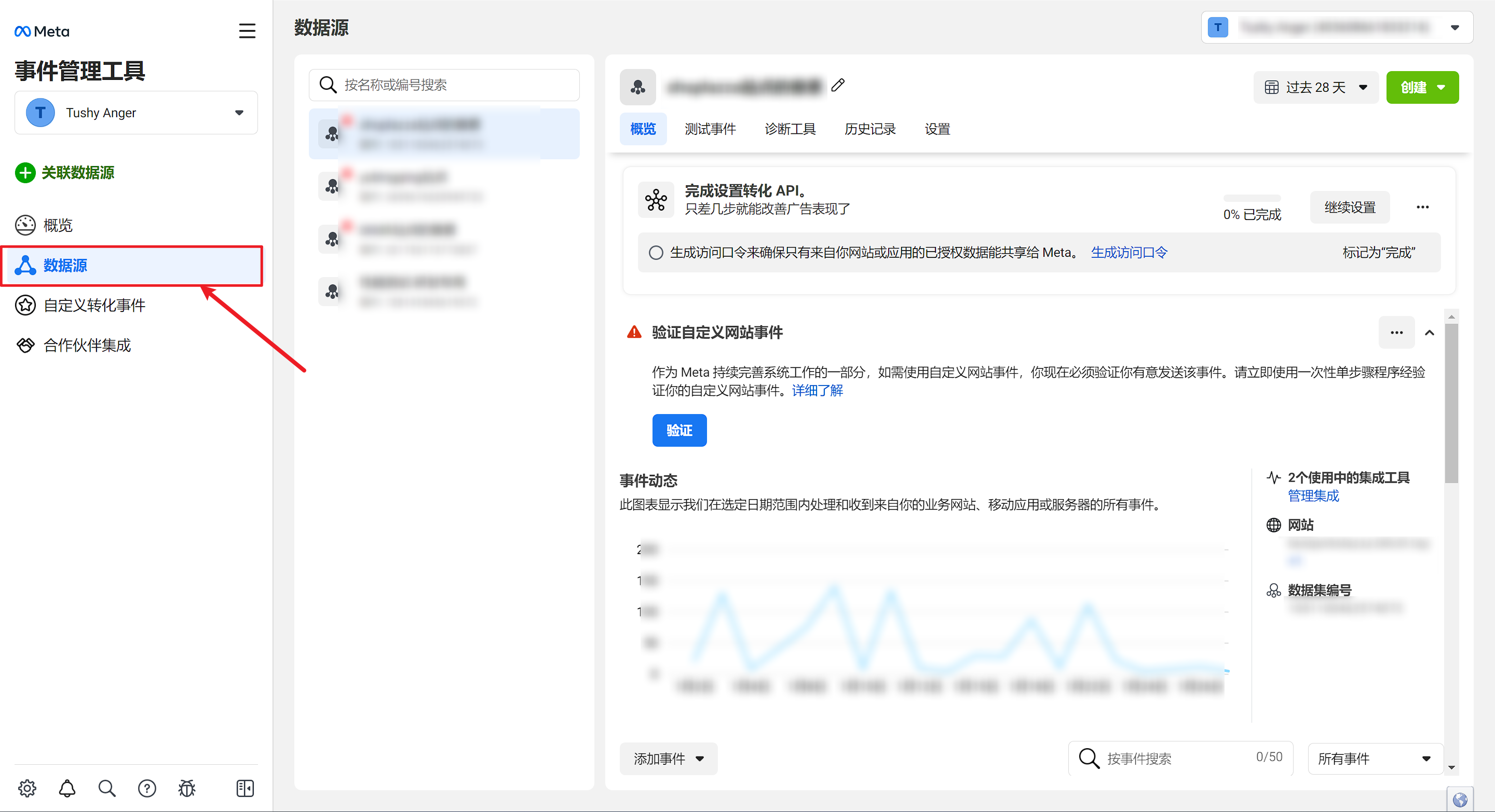Collapse sidebar with the panel toggle icon

click(x=246, y=788)
